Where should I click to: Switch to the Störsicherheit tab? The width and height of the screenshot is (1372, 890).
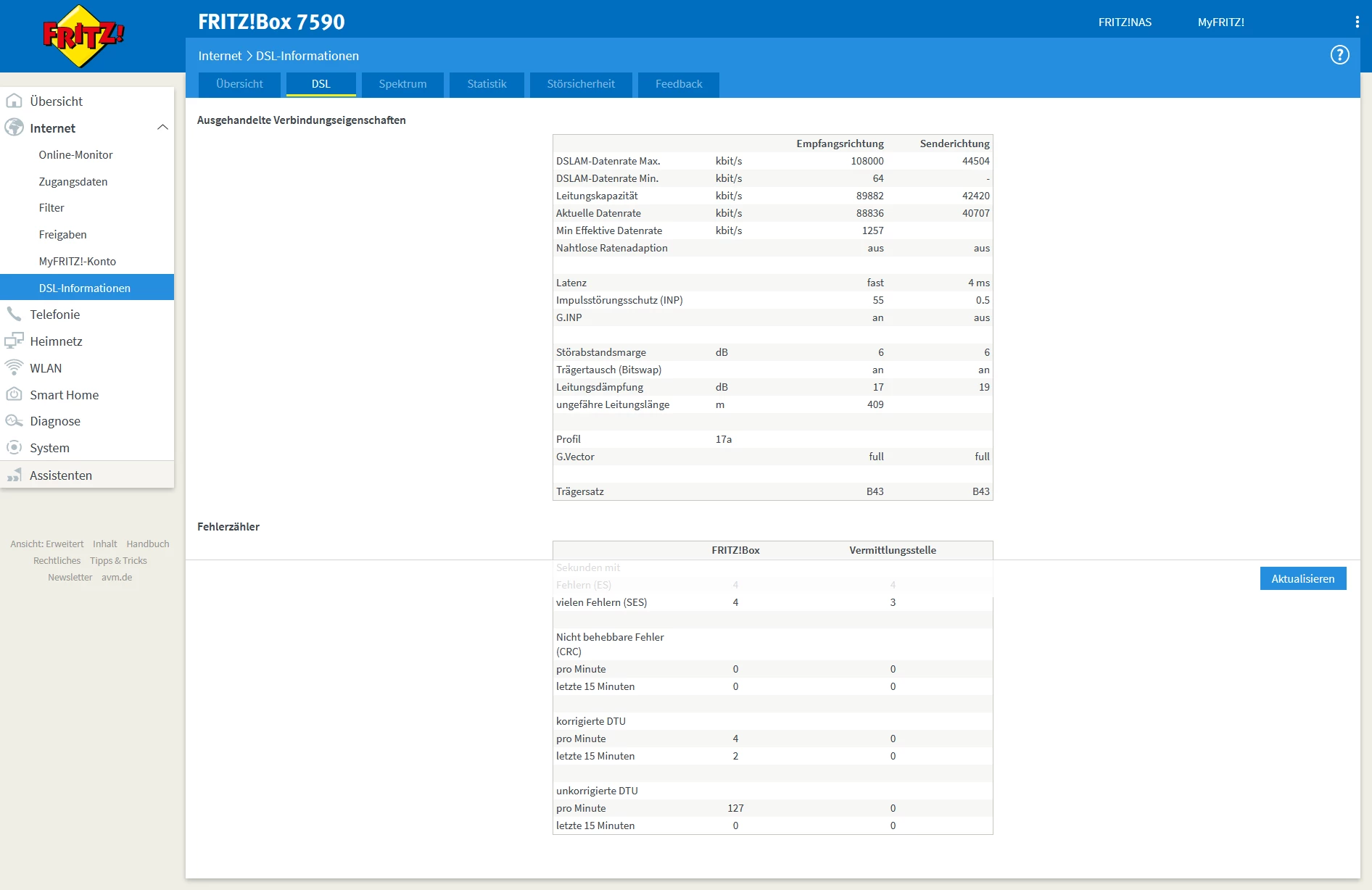click(581, 84)
